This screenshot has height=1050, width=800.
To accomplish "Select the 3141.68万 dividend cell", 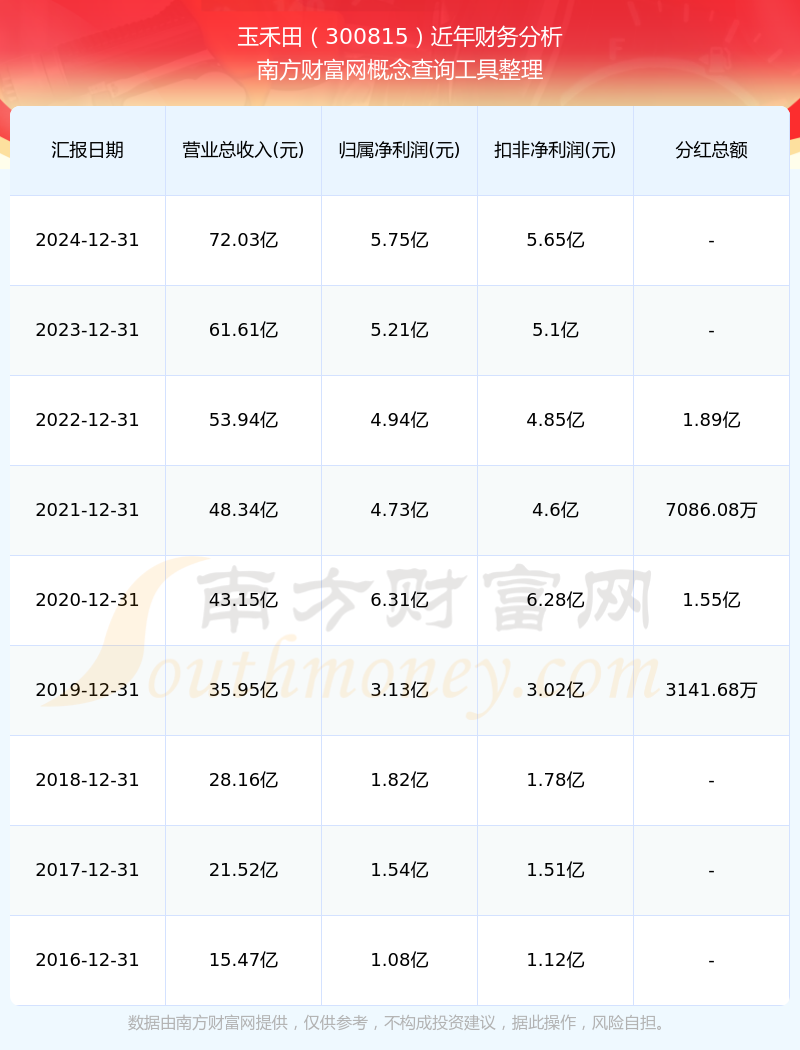I will point(712,690).
